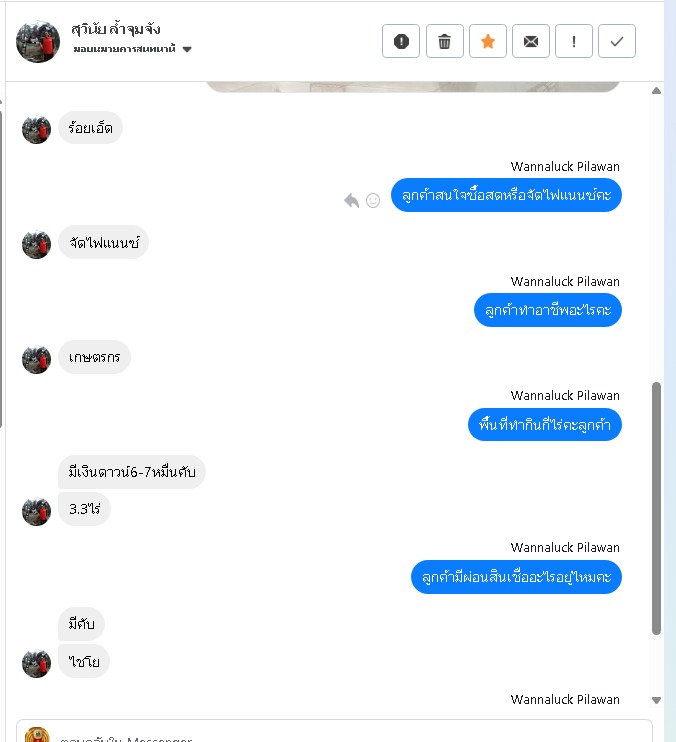Viewport: 676px width, 742px height.
Task: Click the spam report circle icon
Action: click(401, 41)
